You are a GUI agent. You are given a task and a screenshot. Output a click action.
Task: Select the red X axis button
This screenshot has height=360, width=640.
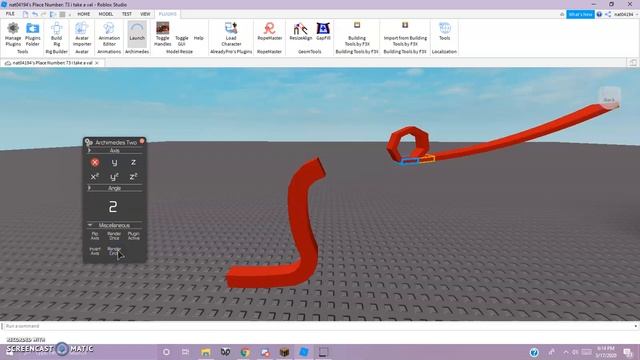click(x=95, y=162)
